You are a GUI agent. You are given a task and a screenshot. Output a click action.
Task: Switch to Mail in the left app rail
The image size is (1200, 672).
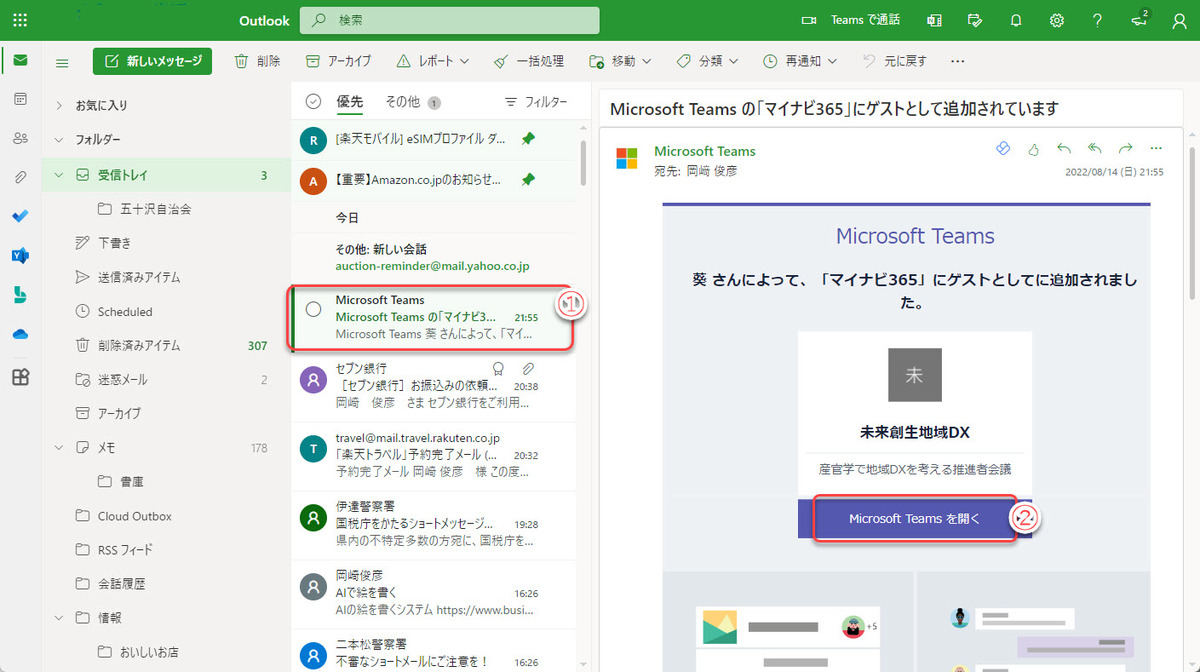click(x=20, y=61)
